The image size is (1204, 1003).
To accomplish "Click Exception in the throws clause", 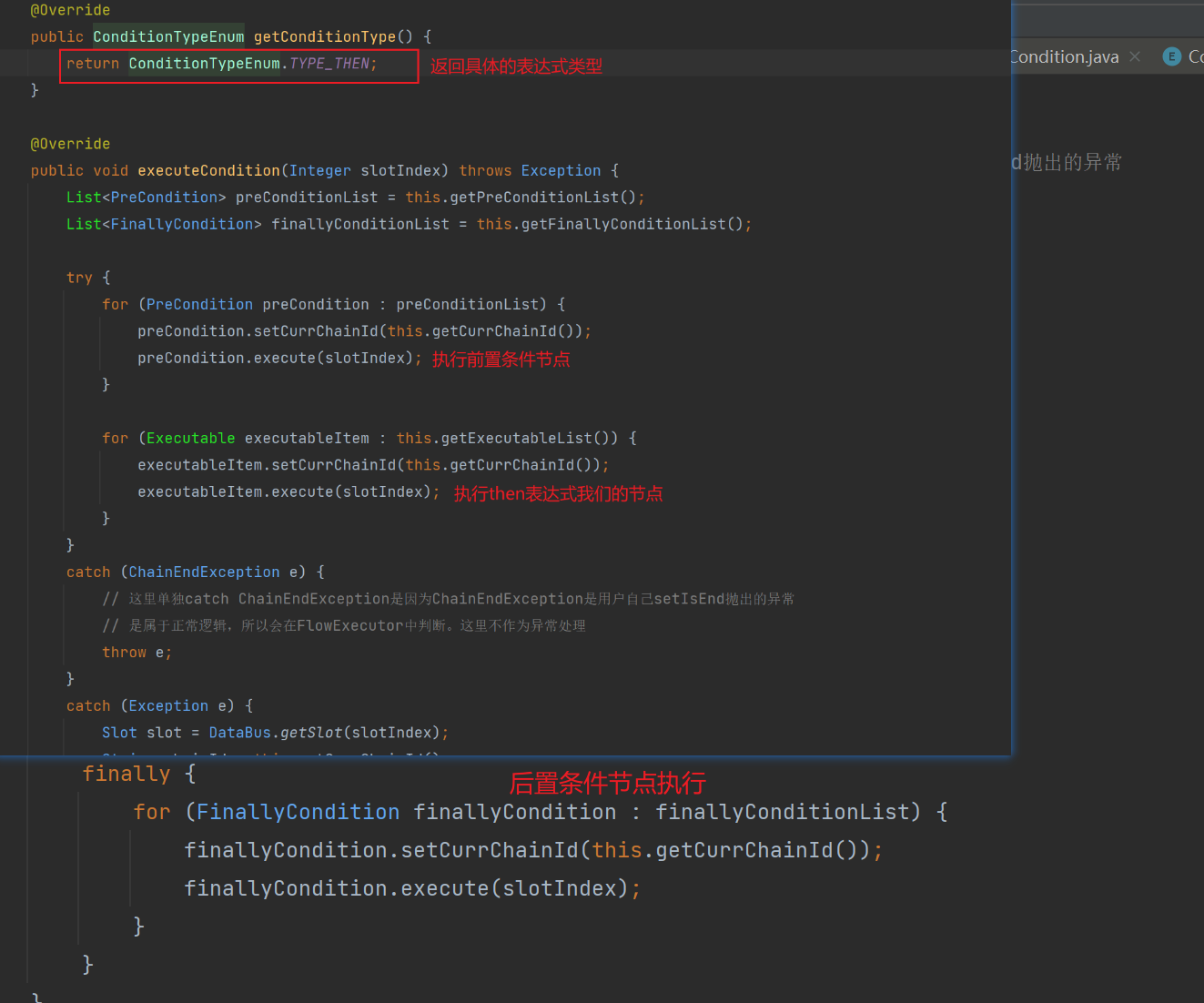I will (561, 170).
